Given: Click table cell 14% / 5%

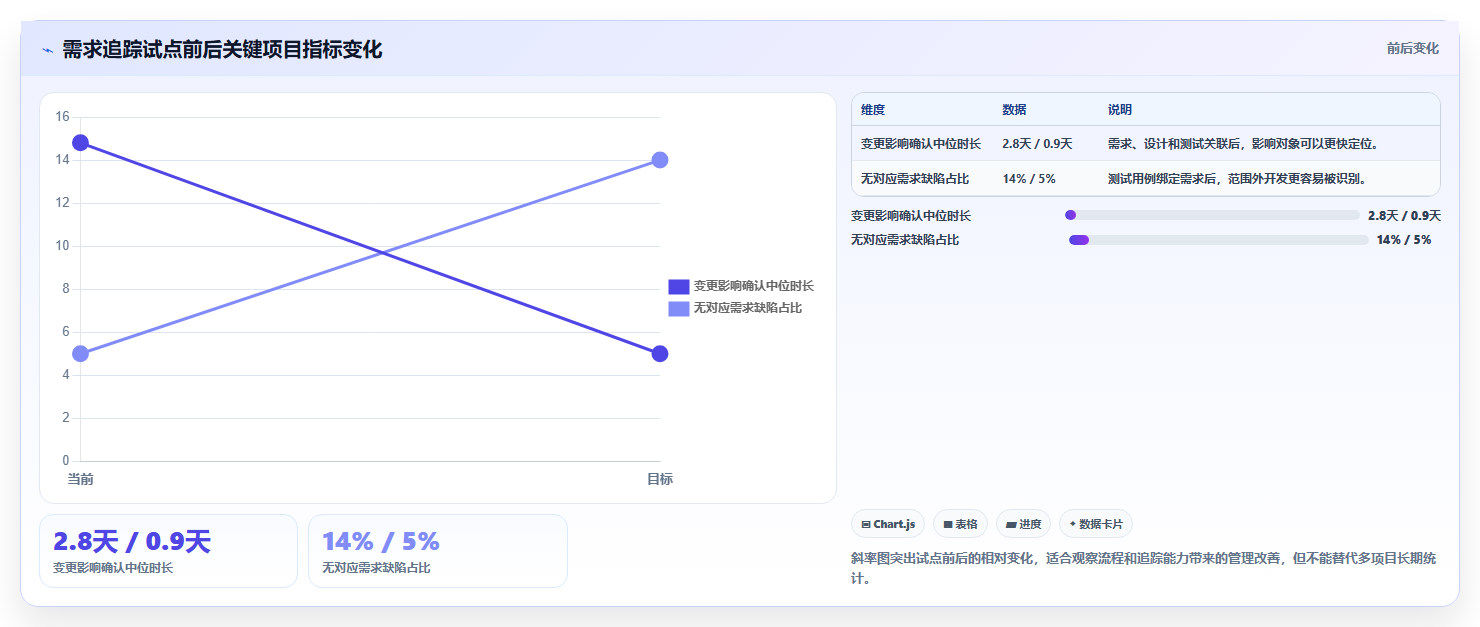Looking at the screenshot, I should (1029, 179).
